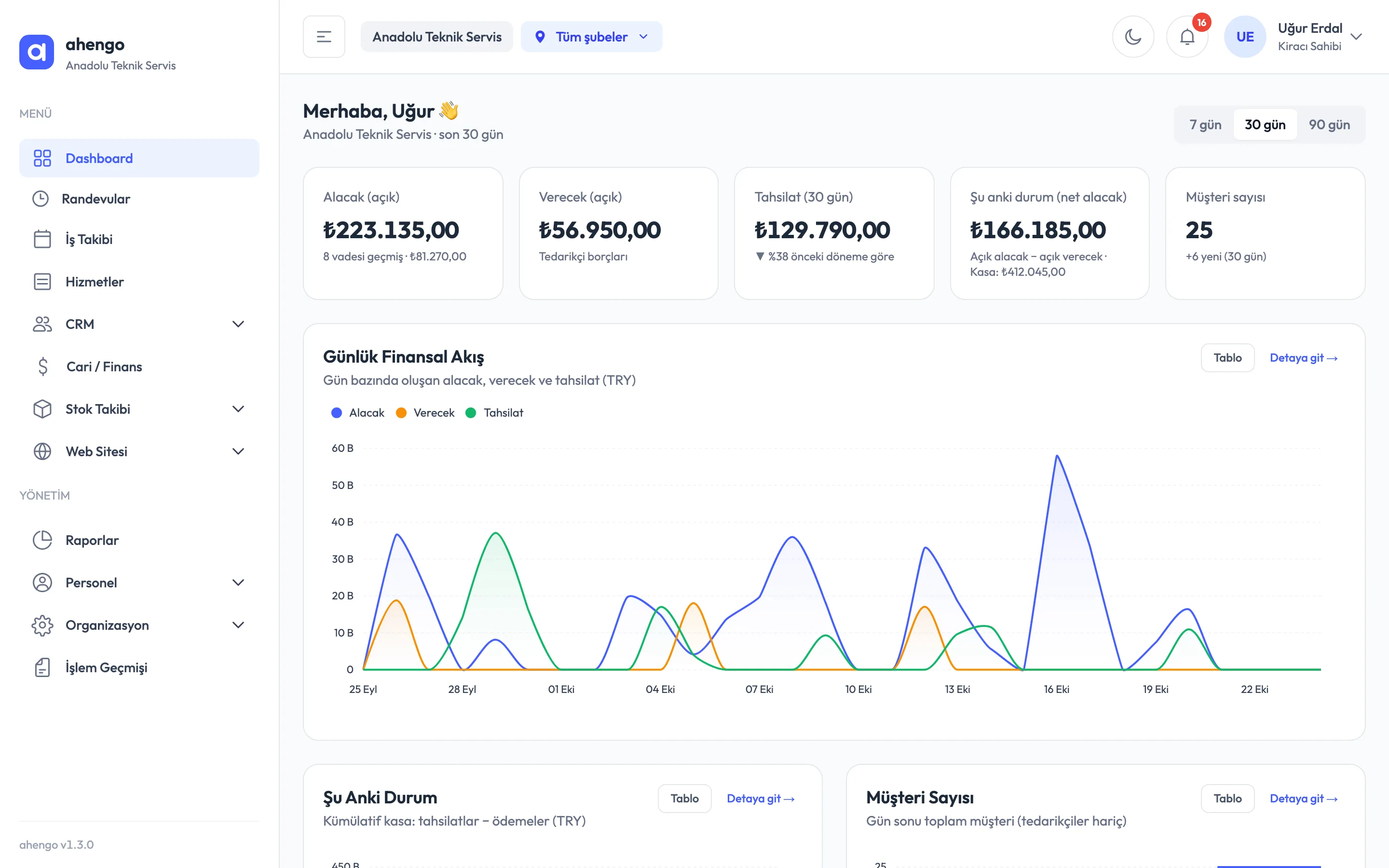Click the Organizasyon gear icon
This screenshot has height=868, width=1389.
pyautogui.click(x=42, y=624)
